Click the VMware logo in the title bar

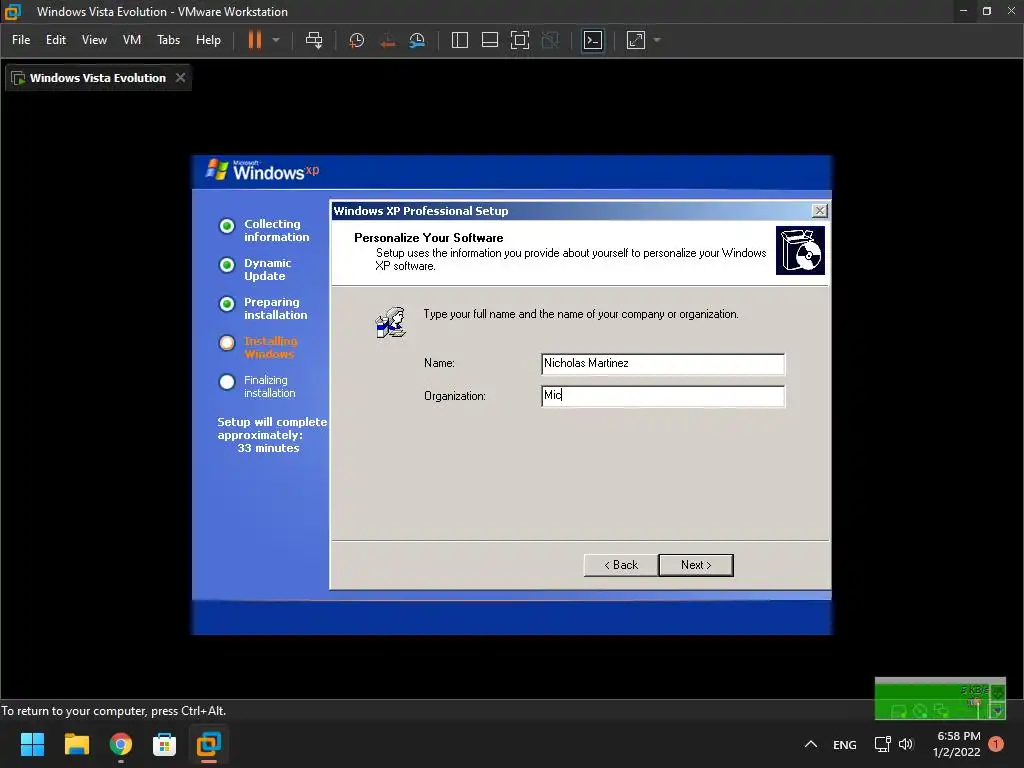[12, 12]
